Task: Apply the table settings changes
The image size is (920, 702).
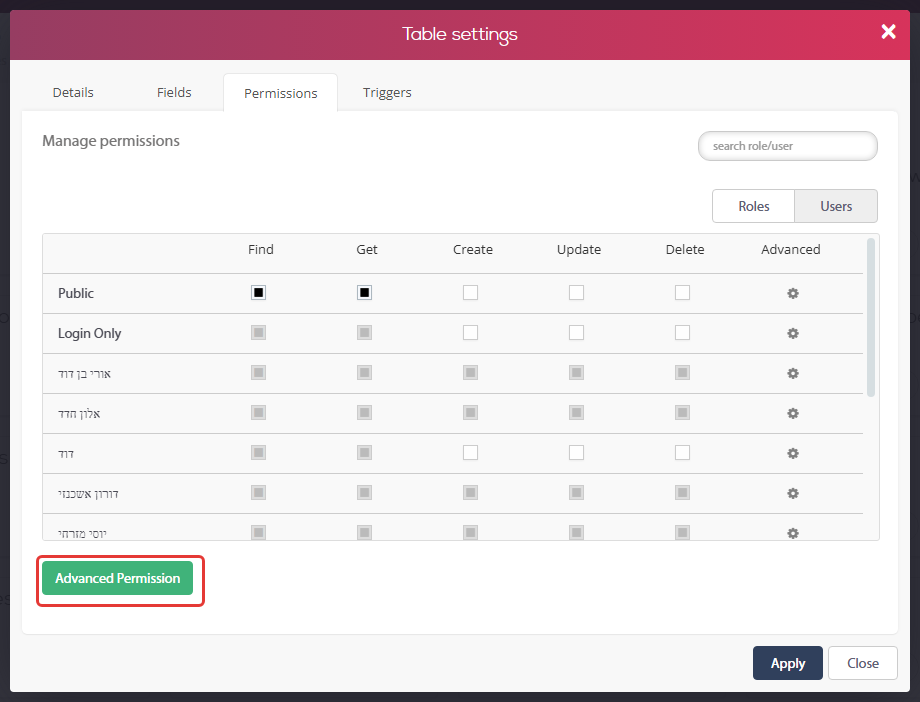Action: coord(788,663)
